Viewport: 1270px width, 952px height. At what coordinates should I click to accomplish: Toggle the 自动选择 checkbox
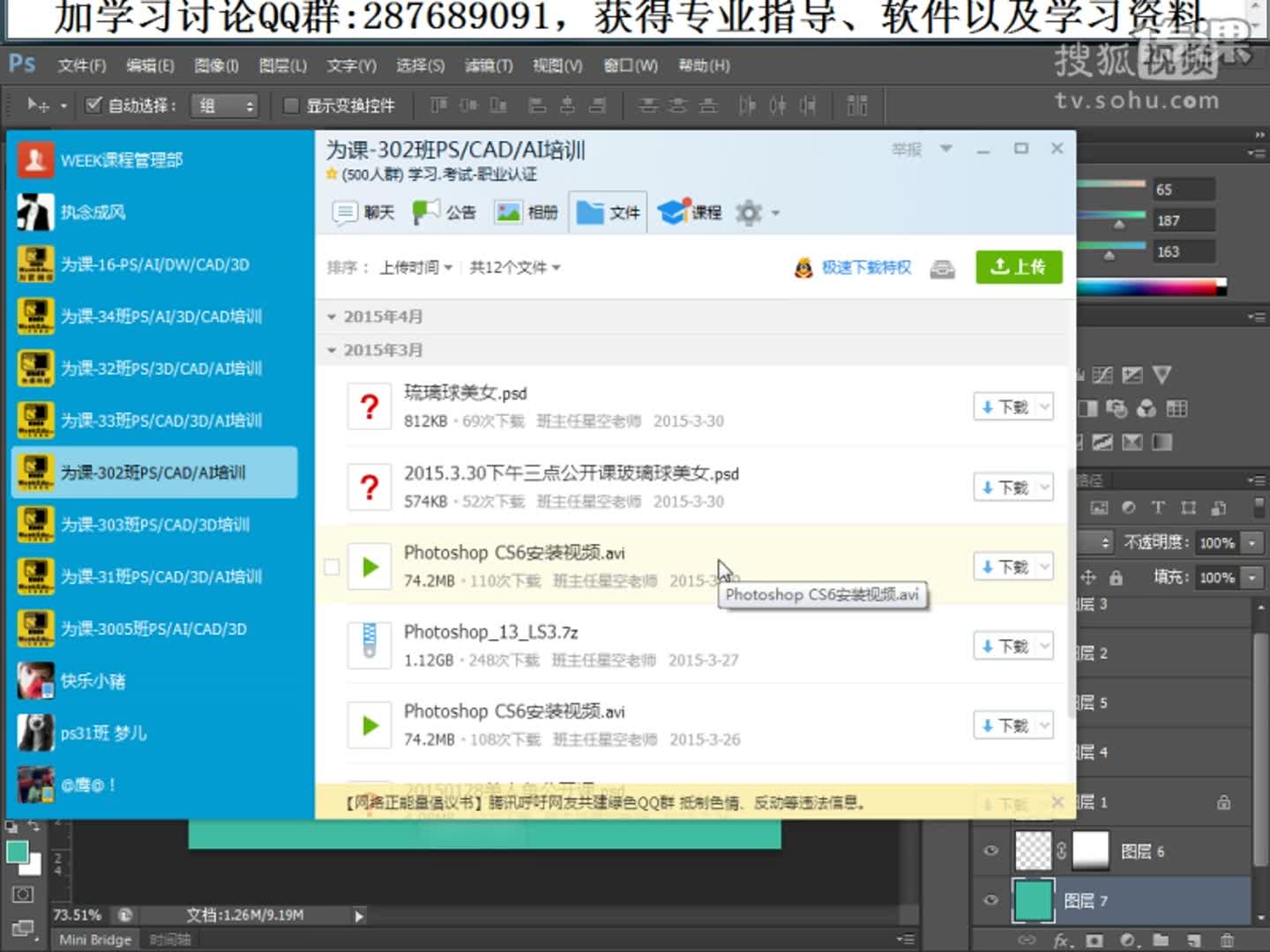[93, 105]
